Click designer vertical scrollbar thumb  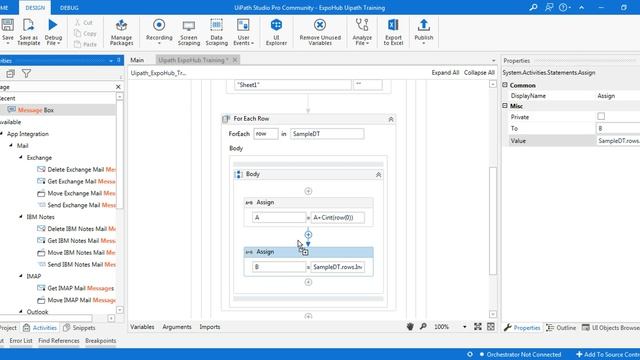493,220
